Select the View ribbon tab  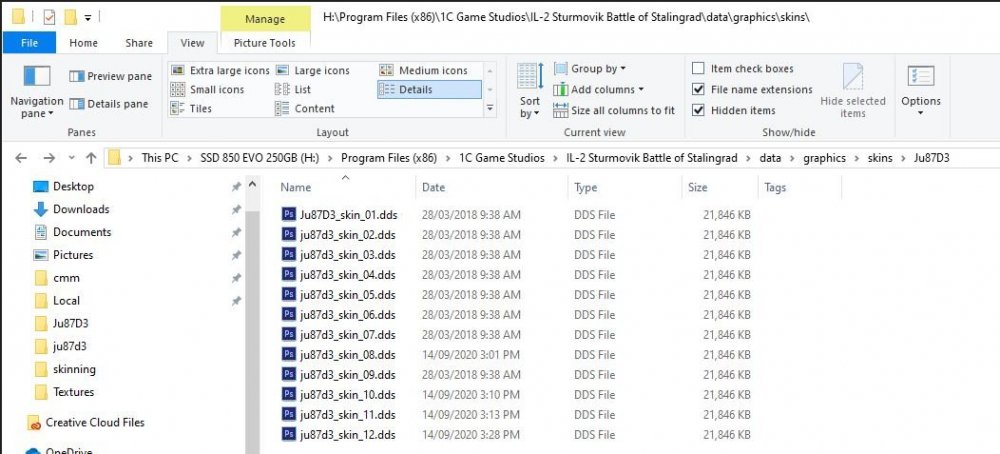tap(192, 43)
